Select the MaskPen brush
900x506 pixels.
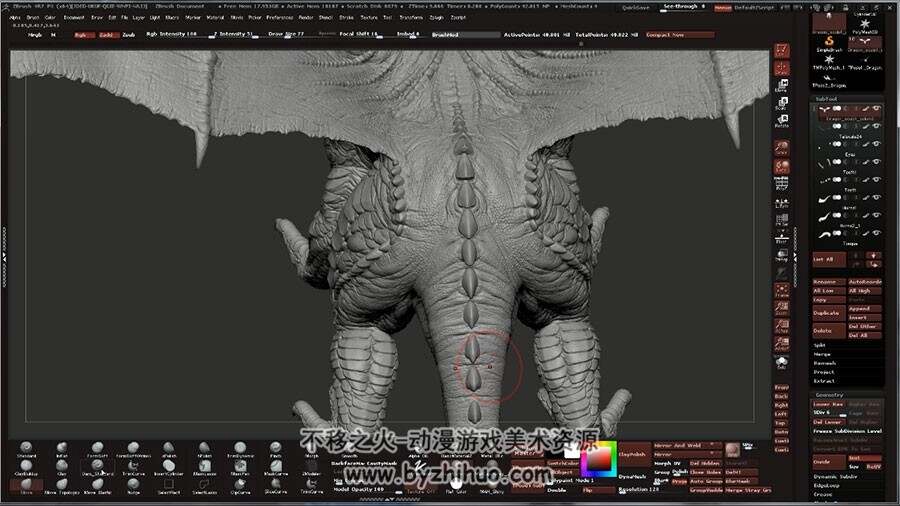point(240,468)
